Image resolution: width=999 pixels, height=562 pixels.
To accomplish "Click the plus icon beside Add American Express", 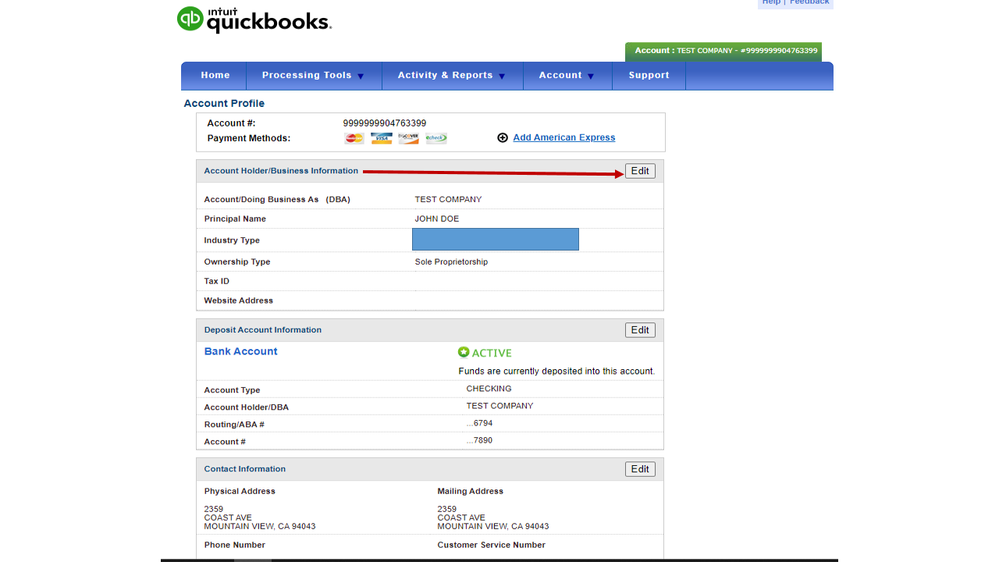I will [x=503, y=138].
